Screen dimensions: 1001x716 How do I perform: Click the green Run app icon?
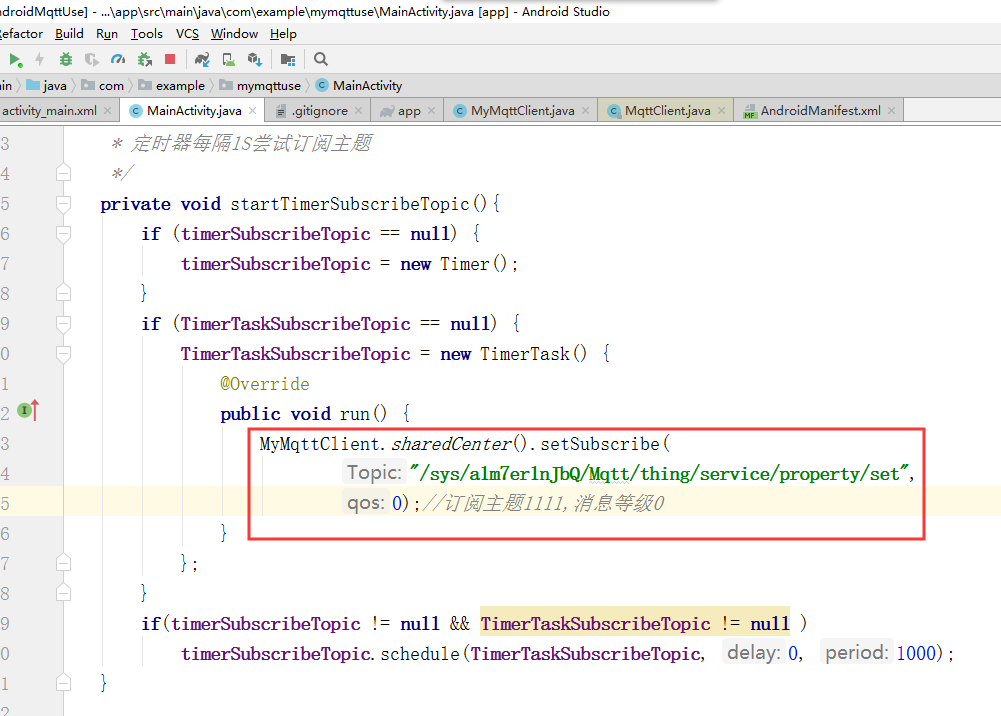pyautogui.click(x=15, y=60)
